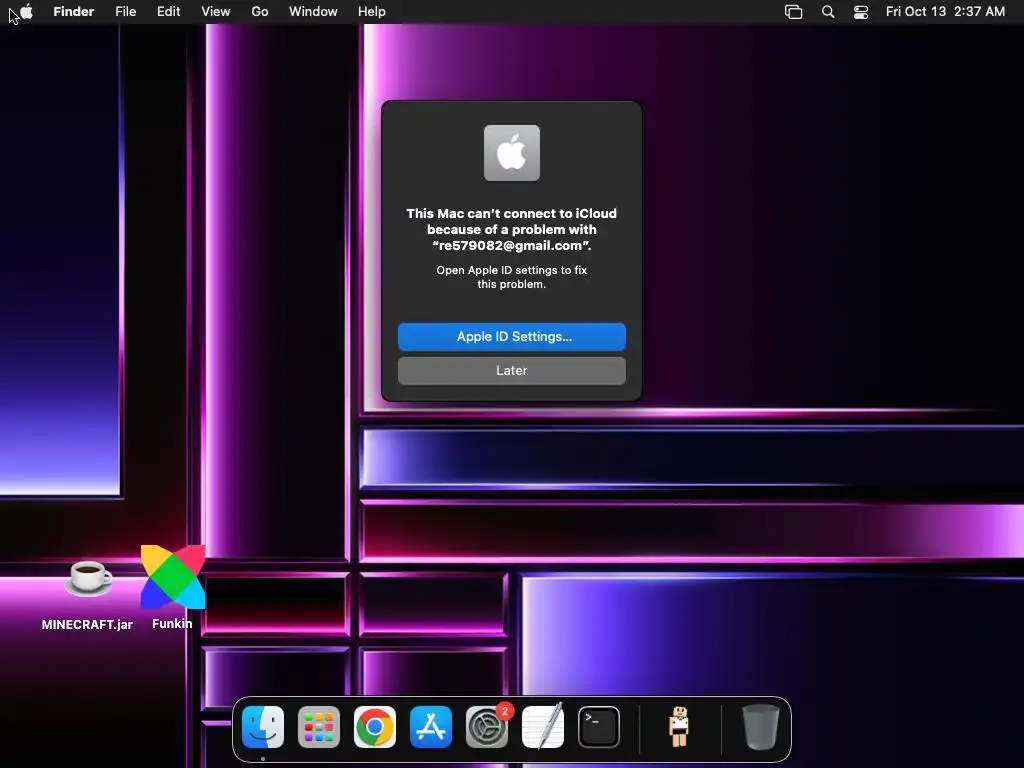Open the File menu
Viewport: 1024px width, 768px height.
pyautogui.click(x=125, y=12)
